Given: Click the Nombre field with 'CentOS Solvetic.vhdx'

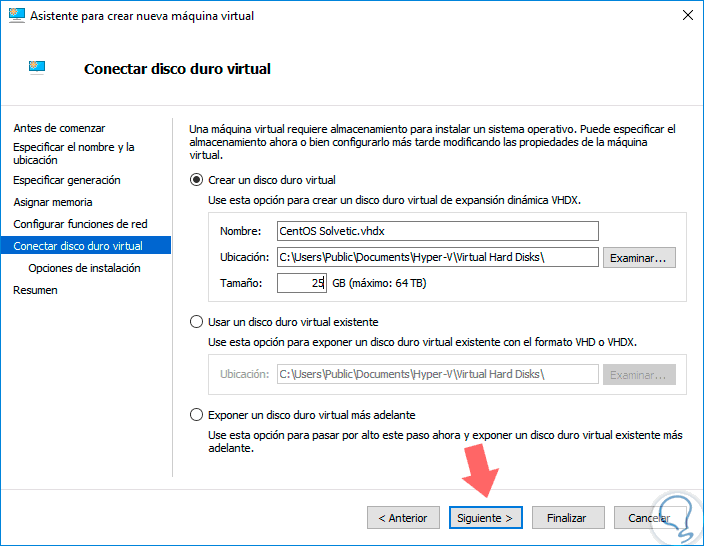Looking at the screenshot, I should pos(437,231).
